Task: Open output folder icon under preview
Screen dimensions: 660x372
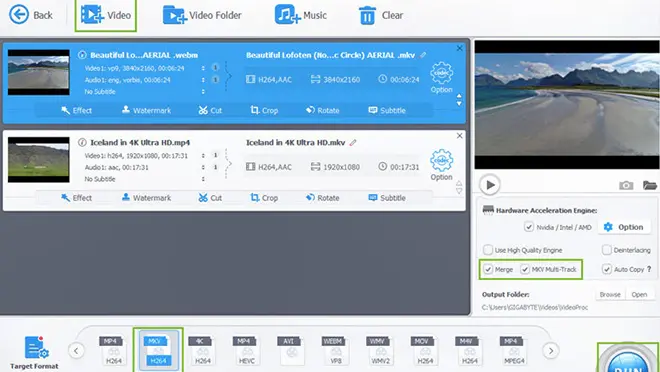Action: point(650,185)
